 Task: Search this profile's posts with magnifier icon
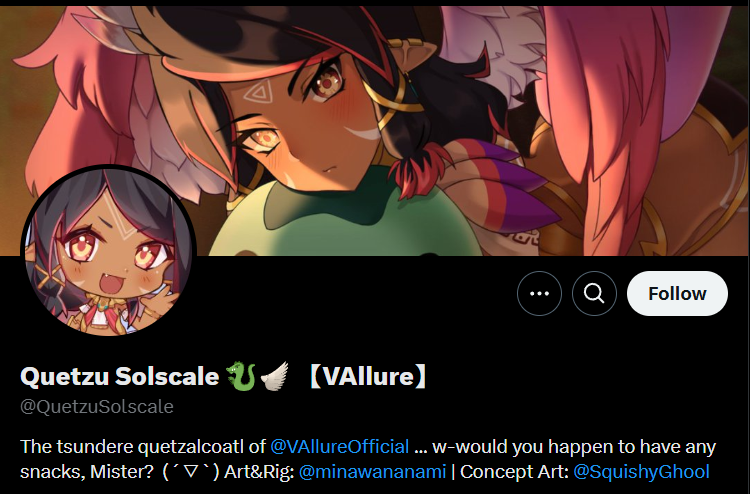(594, 293)
